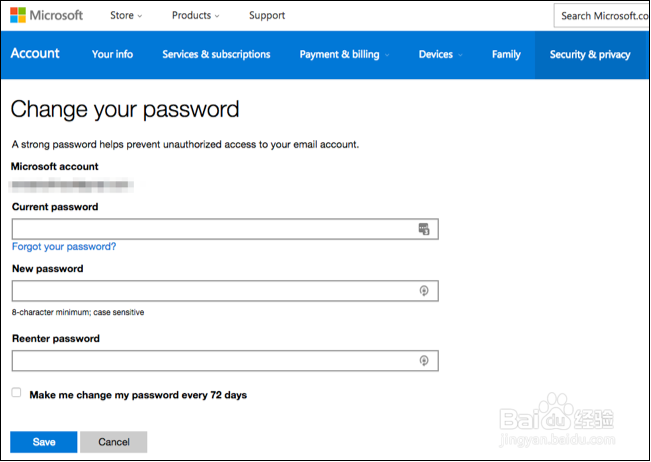
Task: Open the Support menu item
Action: [x=267, y=15]
